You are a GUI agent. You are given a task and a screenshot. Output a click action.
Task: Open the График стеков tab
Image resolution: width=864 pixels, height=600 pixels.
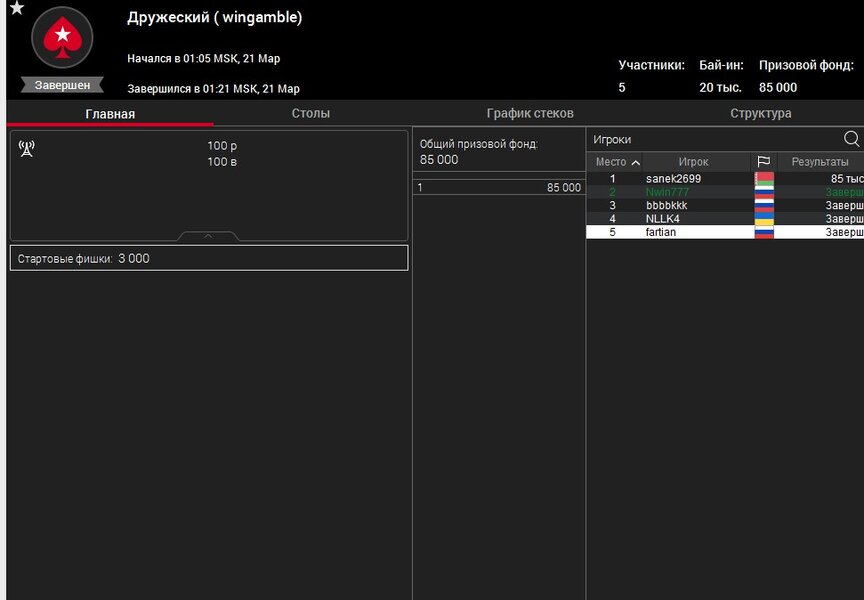pyautogui.click(x=530, y=114)
